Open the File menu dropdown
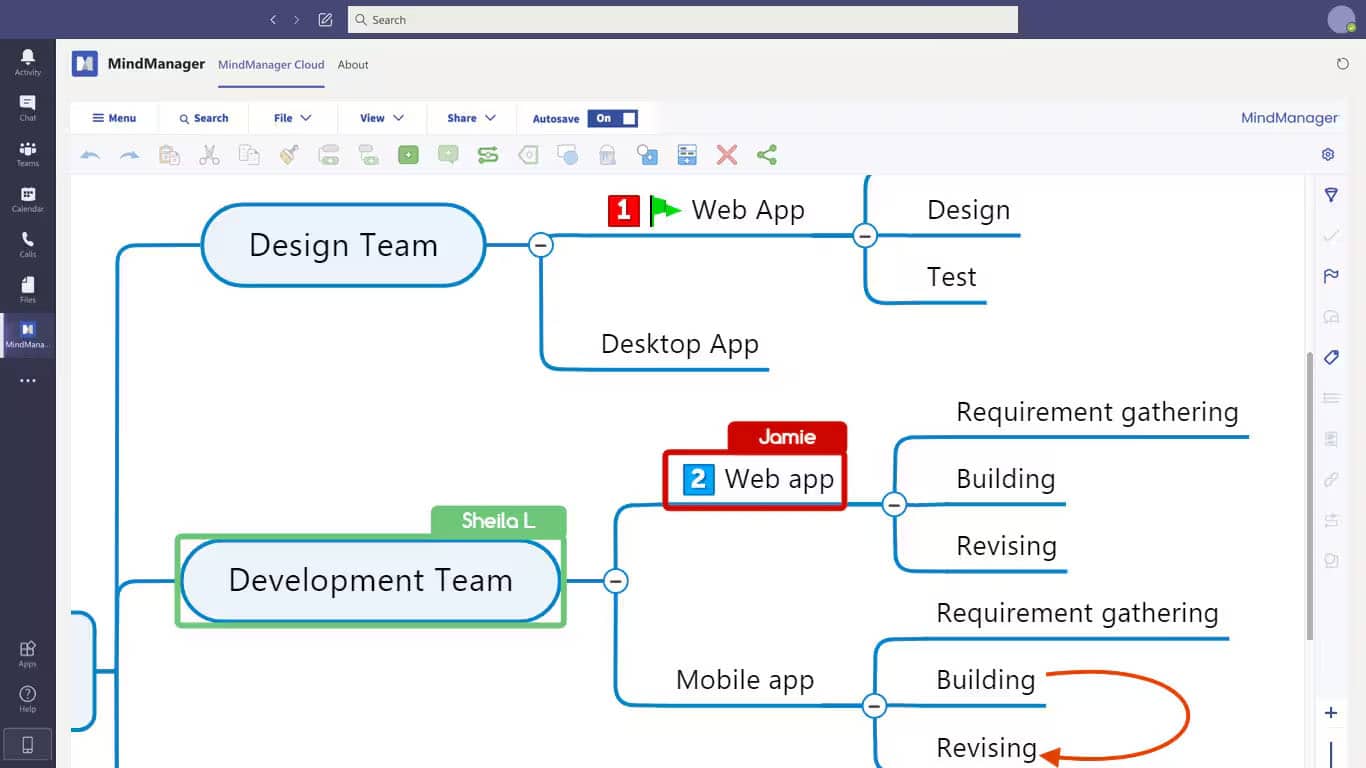The height and width of the screenshot is (768, 1366). (x=292, y=118)
